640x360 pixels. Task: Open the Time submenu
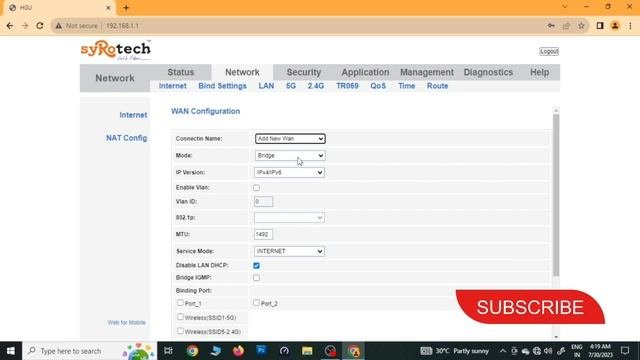point(407,86)
